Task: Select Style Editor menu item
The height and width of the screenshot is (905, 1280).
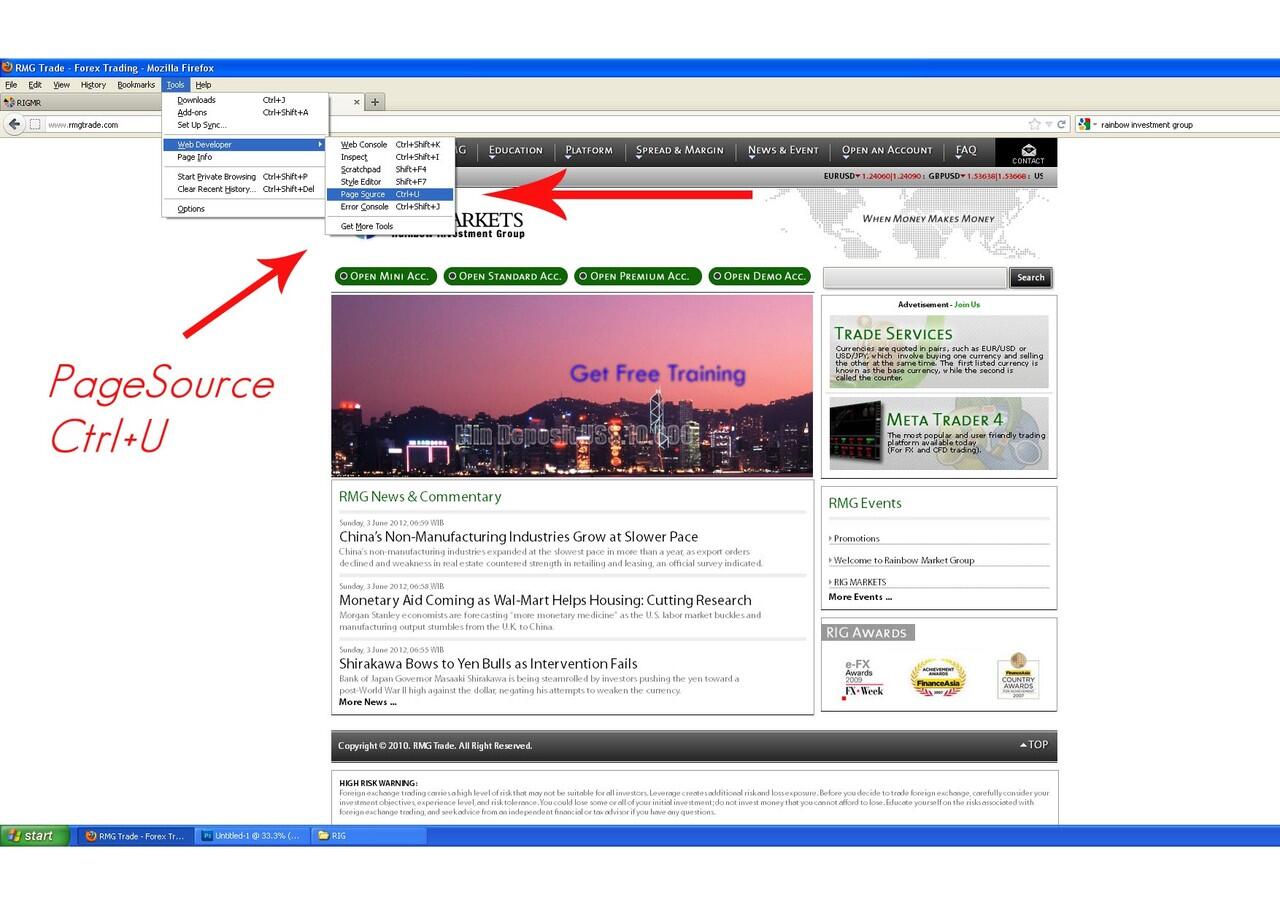Action: point(390,182)
